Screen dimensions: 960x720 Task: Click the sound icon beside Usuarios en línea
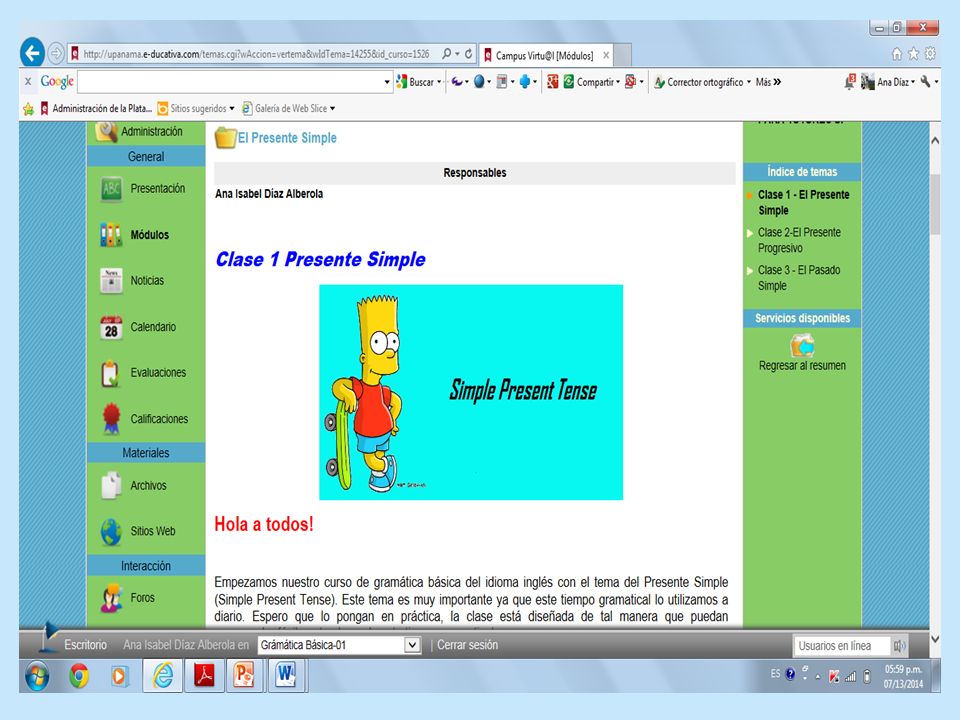click(899, 645)
